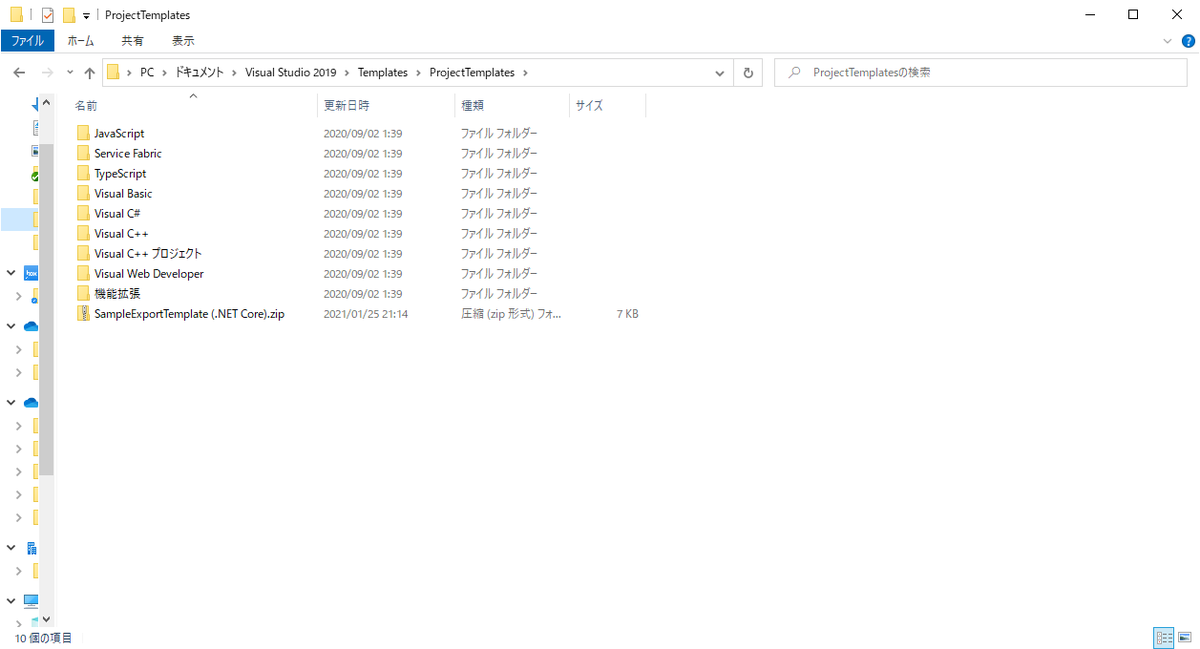Jump to Visual Studio 2019 in breadcrumb
Image resolution: width=1200 pixels, height=649 pixels.
292,73
